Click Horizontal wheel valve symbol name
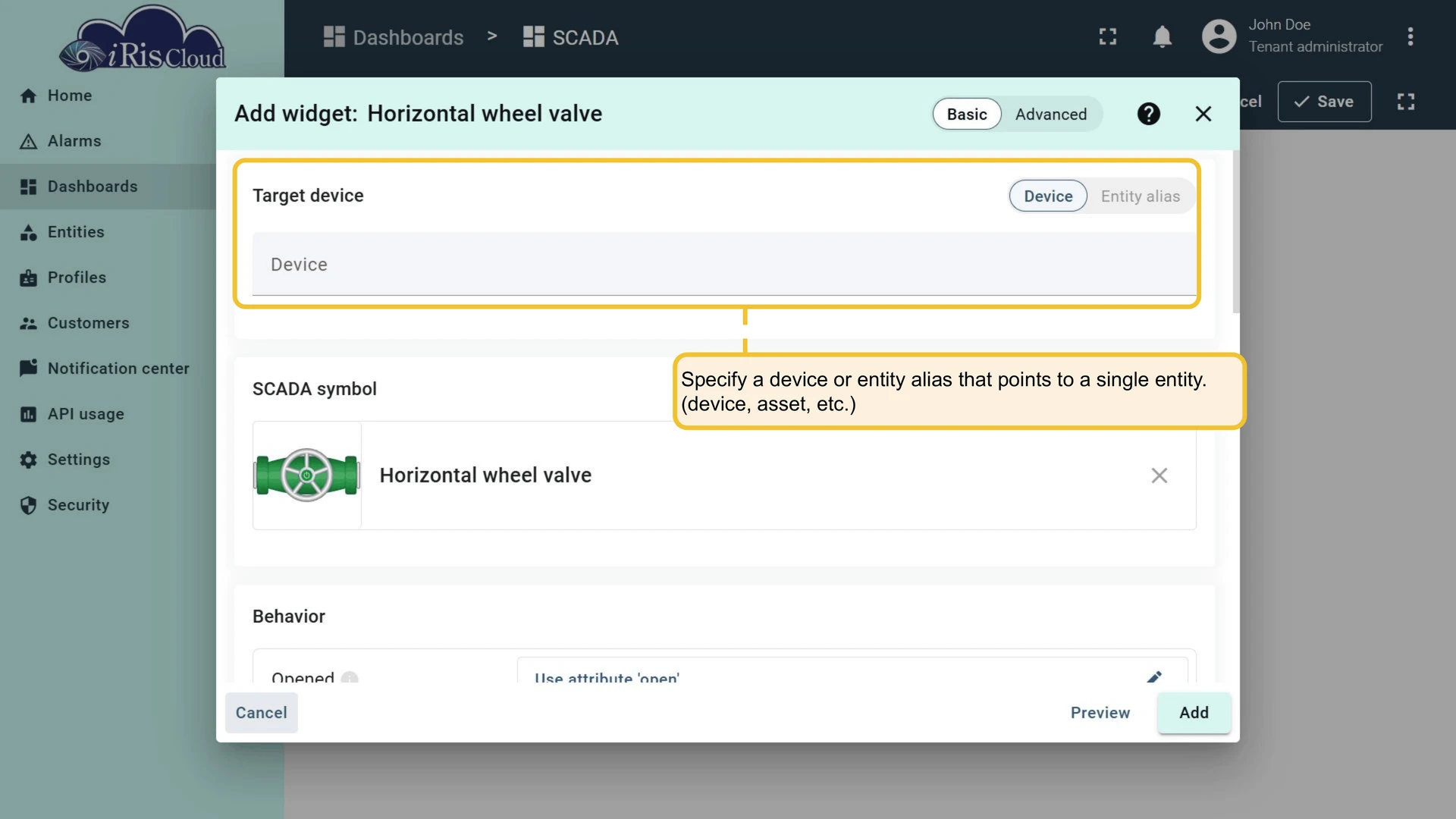1456x819 pixels. (485, 475)
